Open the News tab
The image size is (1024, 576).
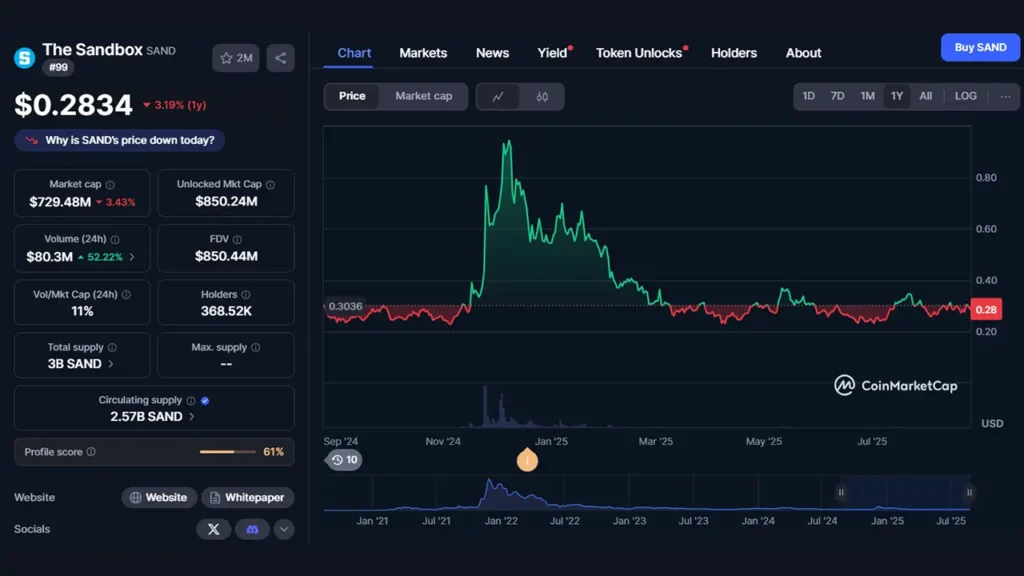[x=492, y=53]
